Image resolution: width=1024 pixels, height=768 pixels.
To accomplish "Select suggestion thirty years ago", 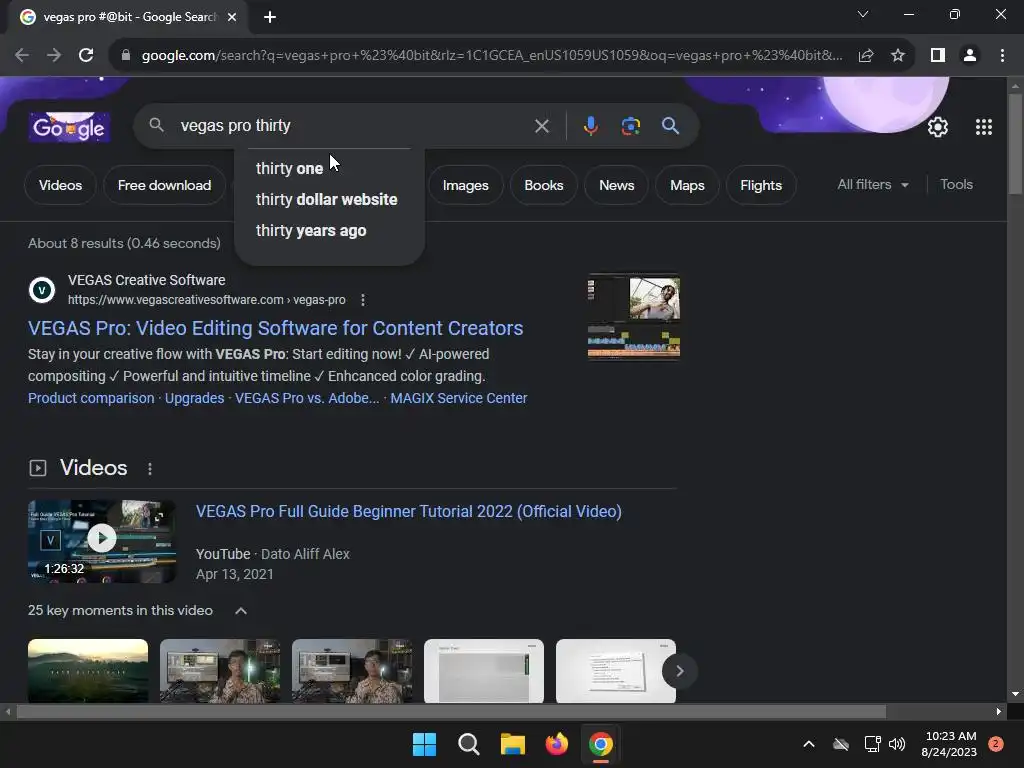I will [x=330, y=231].
